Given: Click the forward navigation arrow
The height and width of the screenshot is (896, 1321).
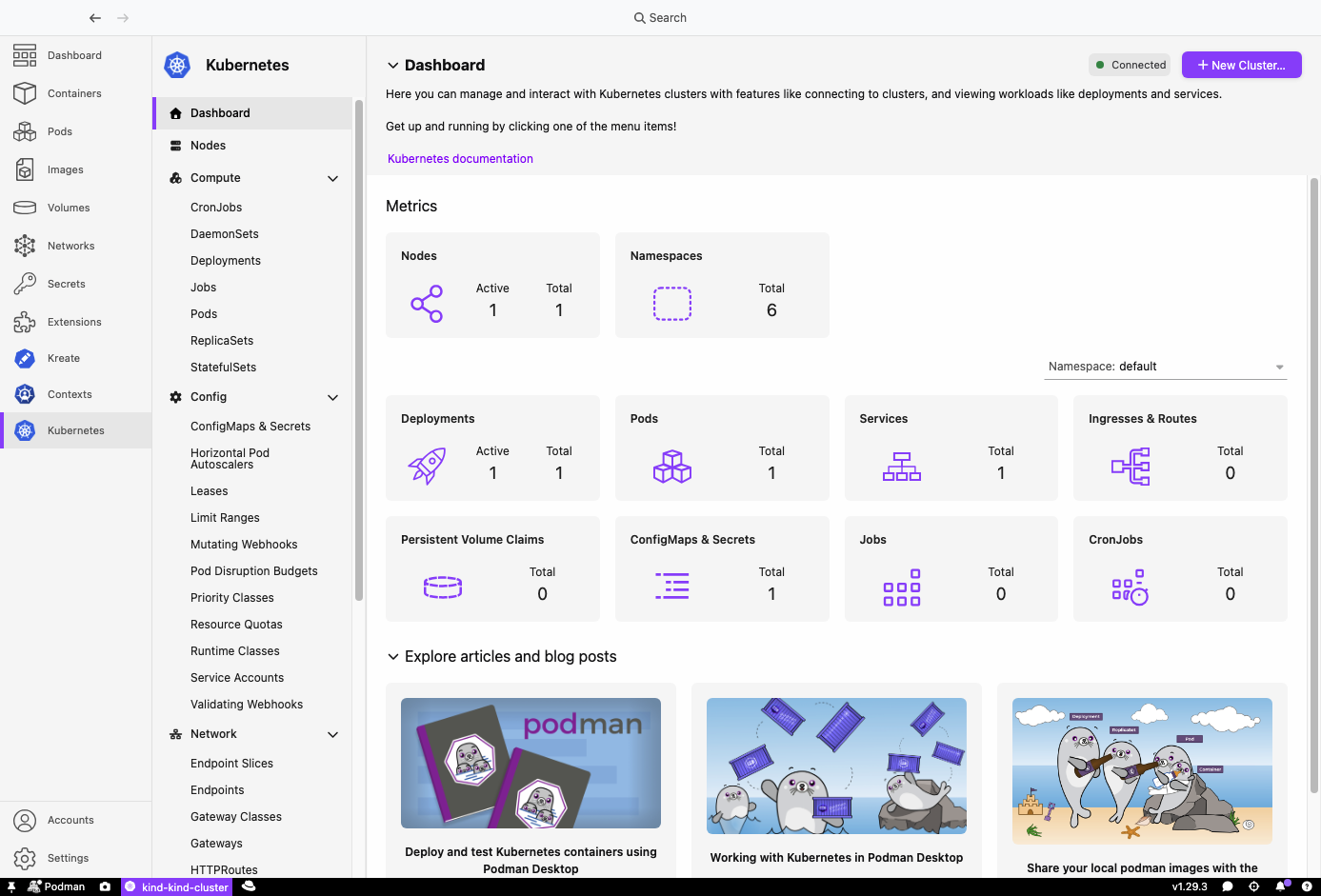Looking at the screenshot, I should tap(123, 18).
